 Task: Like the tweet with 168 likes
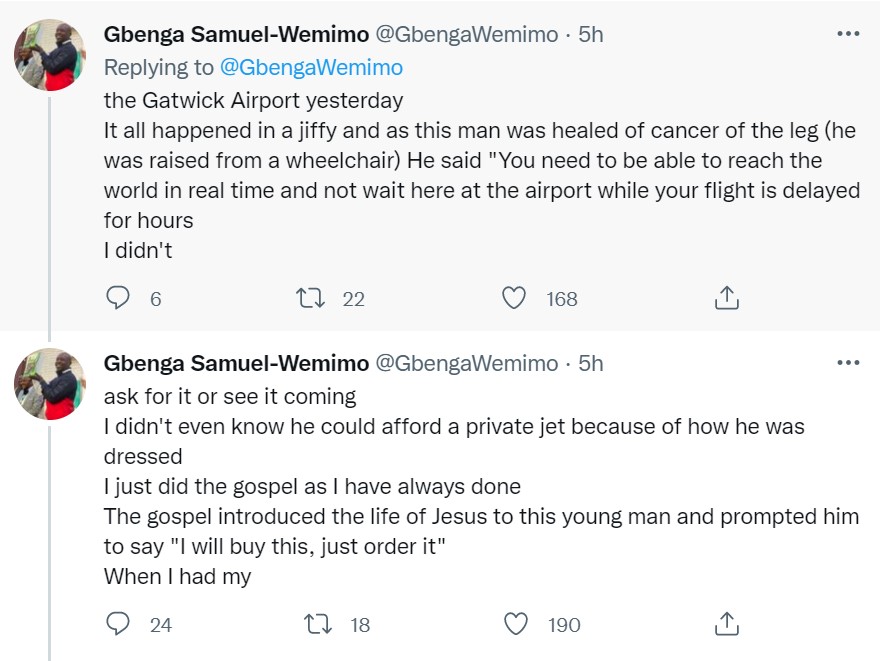[x=514, y=298]
